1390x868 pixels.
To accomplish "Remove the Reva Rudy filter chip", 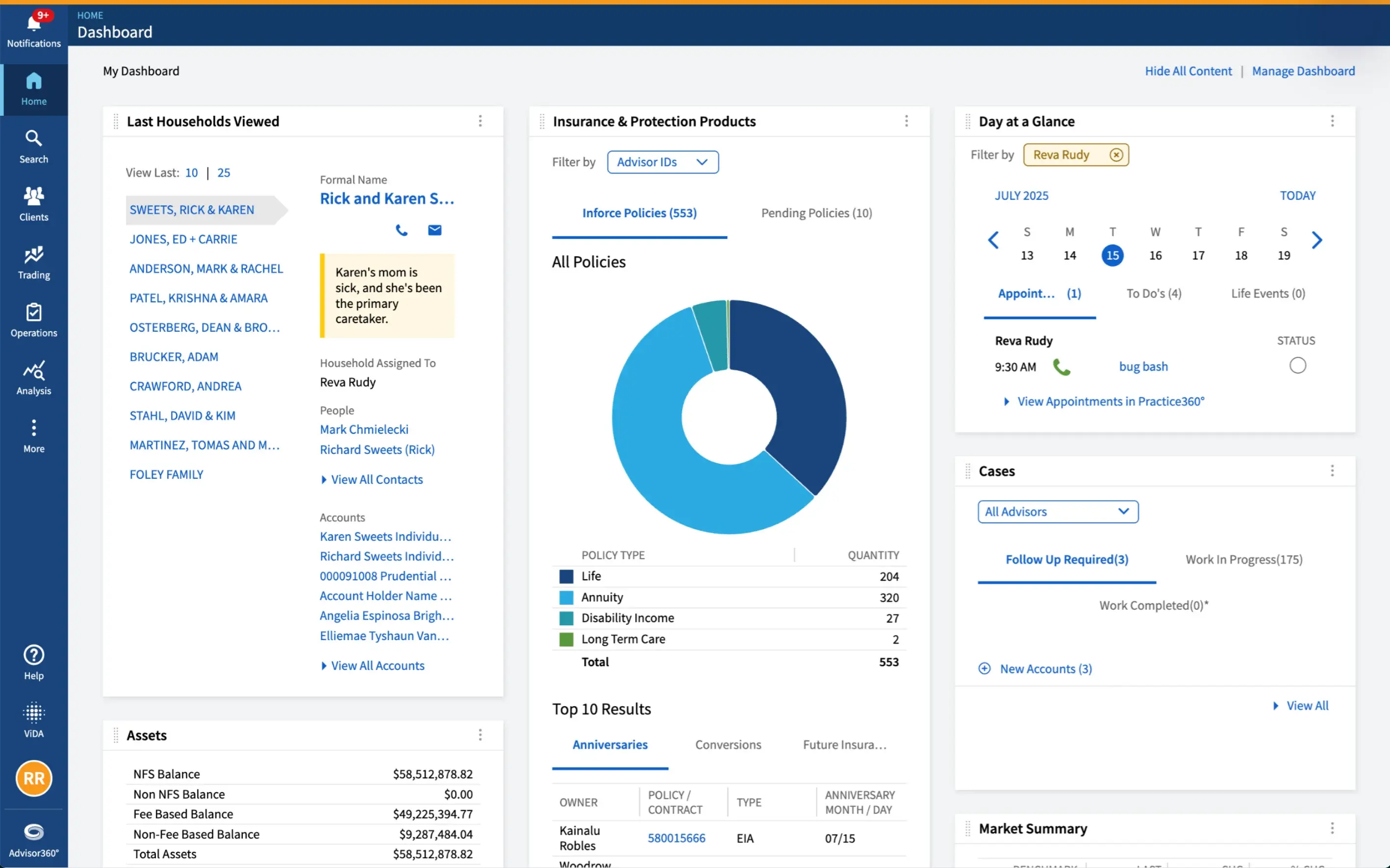I will point(1116,154).
